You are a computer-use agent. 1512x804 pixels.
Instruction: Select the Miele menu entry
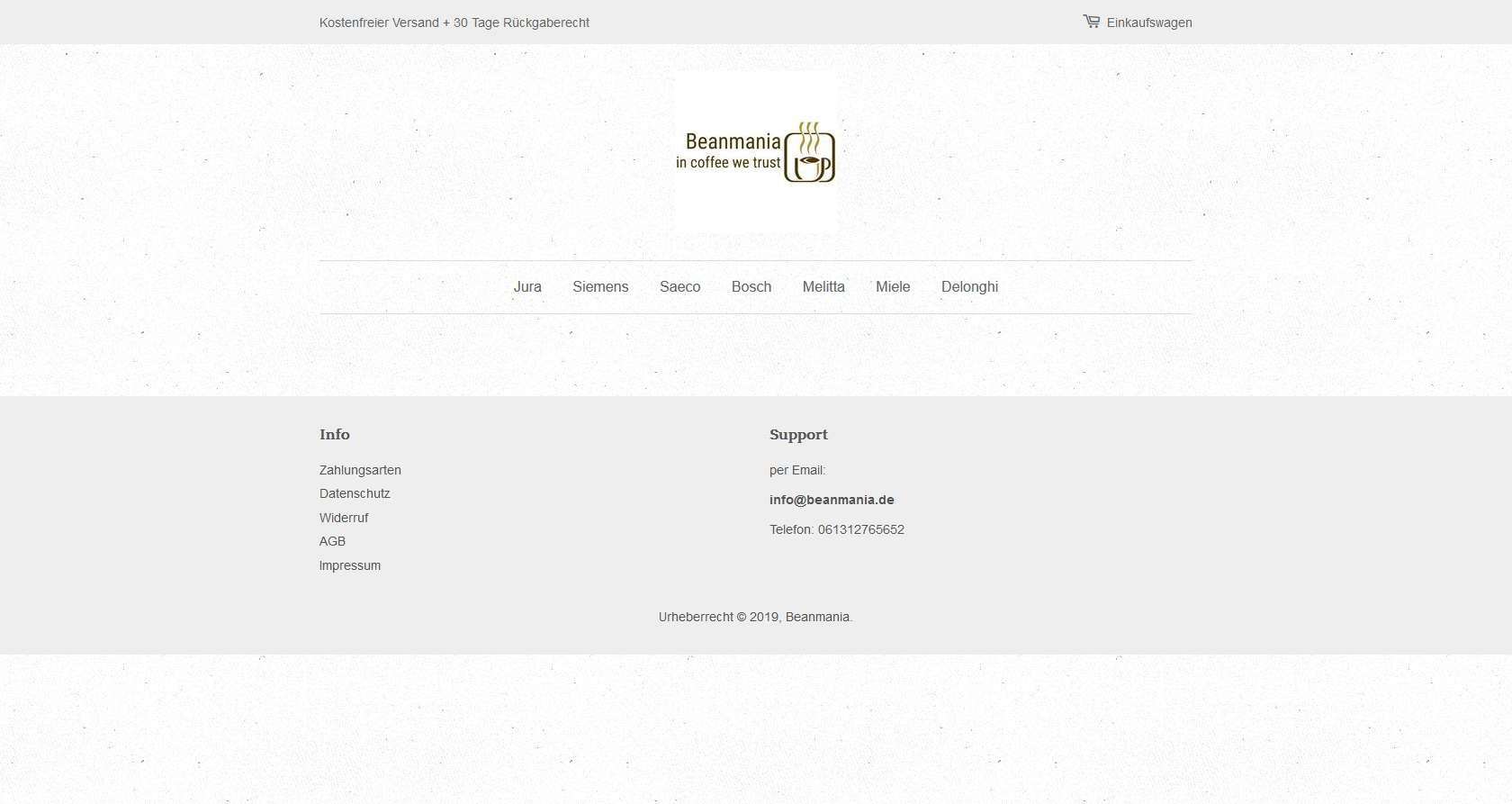[893, 287]
